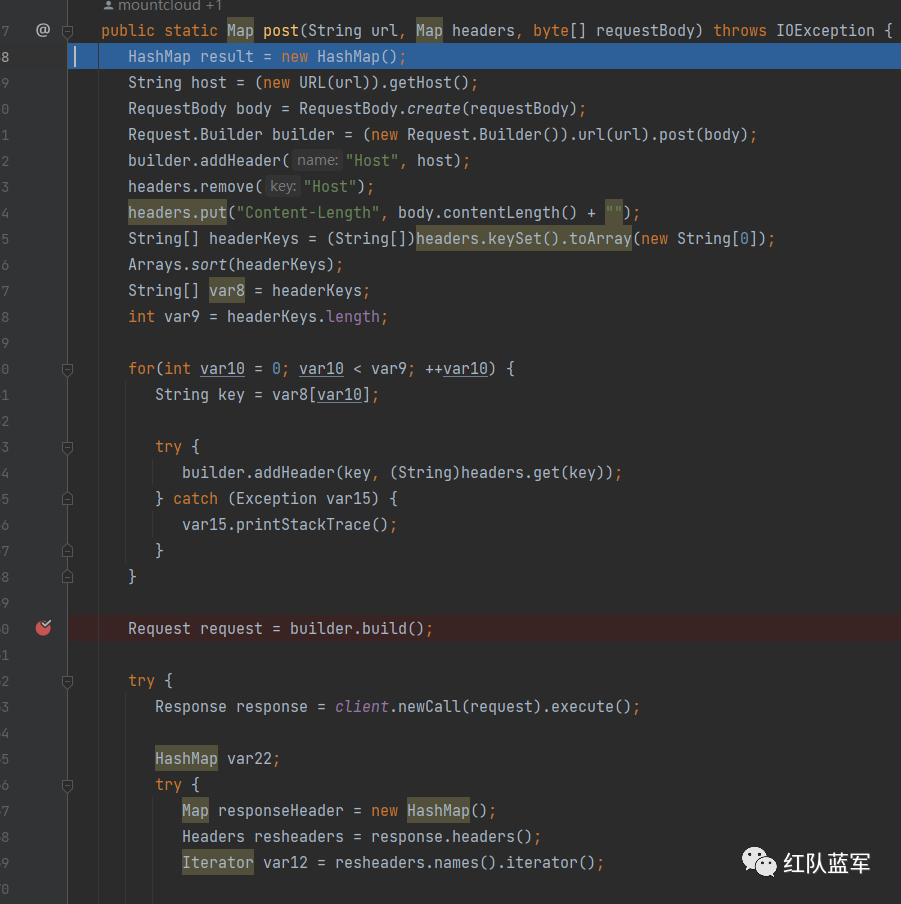Toggle the breakpoint on builder.build() line
The width and height of the screenshot is (901, 904).
click(43, 628)
